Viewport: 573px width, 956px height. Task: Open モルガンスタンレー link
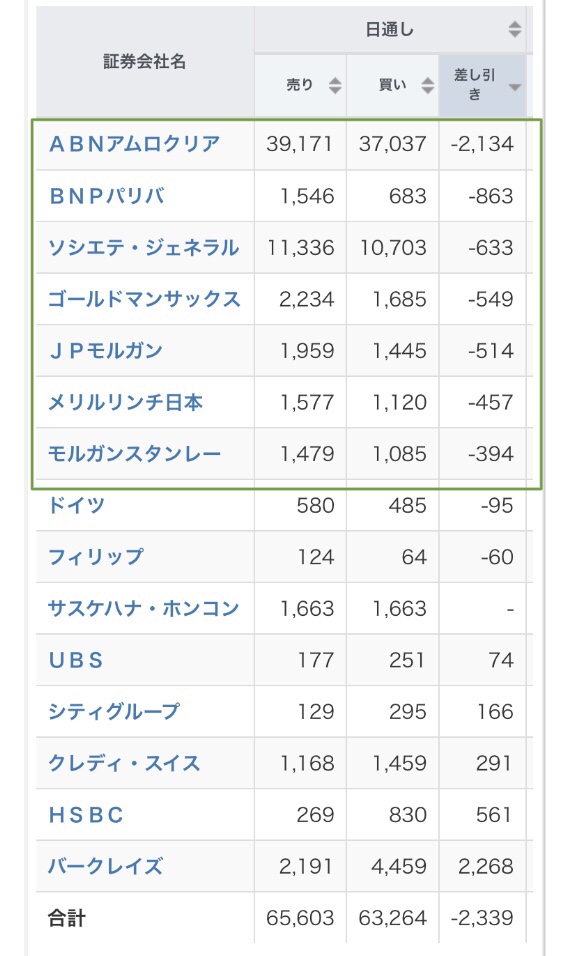pos(134,454)
